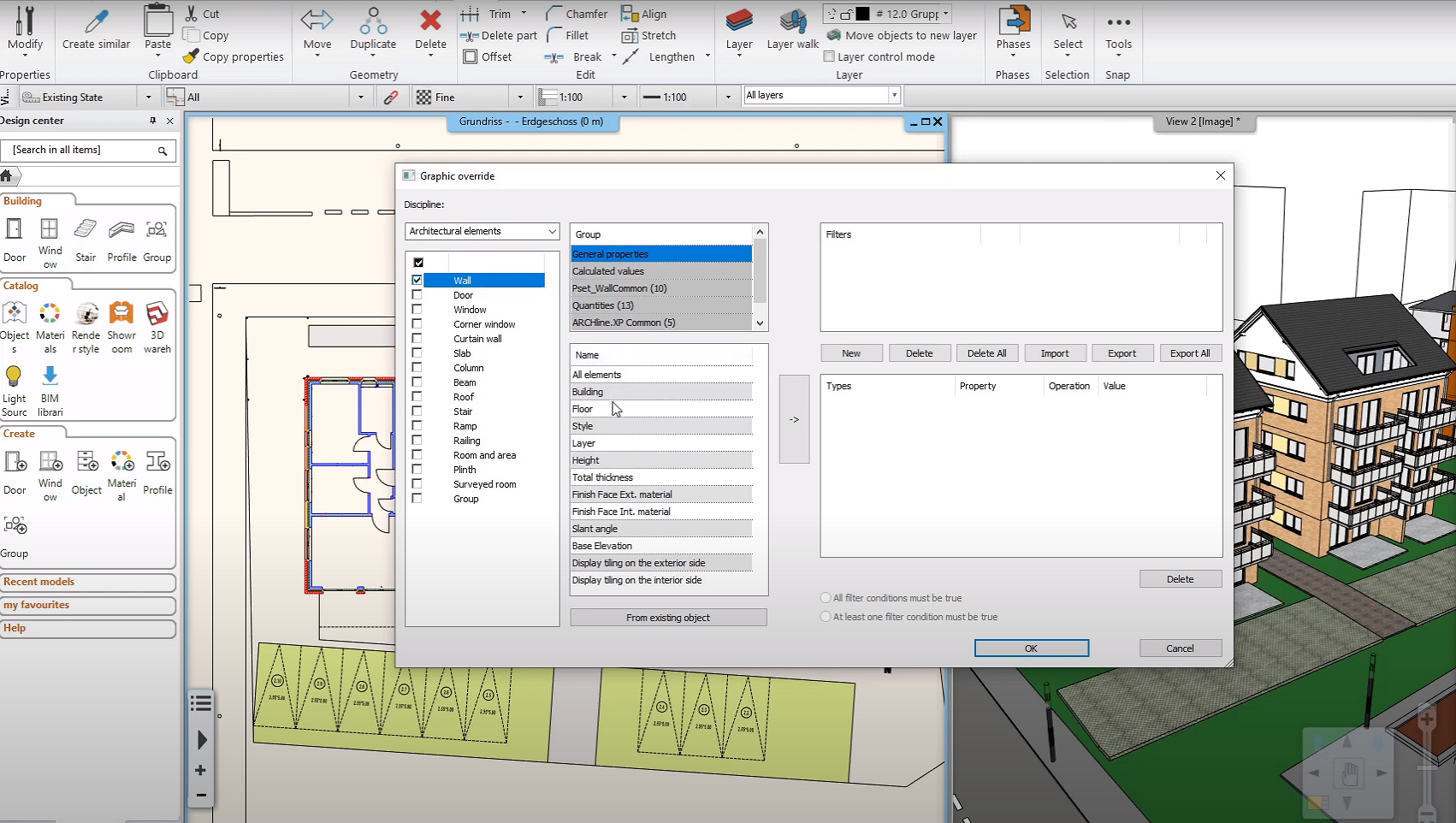
Task: Enable the Layer control mode checkbox
Action: (x=829, y=56)
